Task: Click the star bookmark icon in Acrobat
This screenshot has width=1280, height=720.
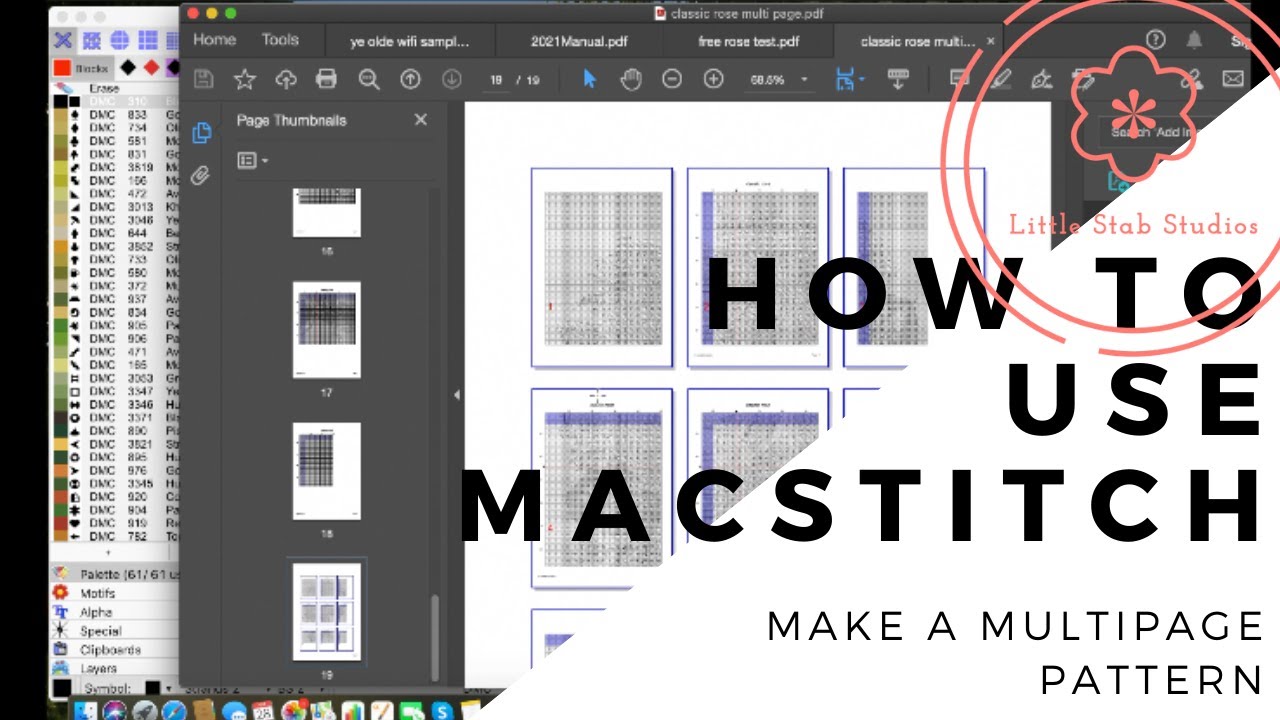Action: click(x=244, y=79)
